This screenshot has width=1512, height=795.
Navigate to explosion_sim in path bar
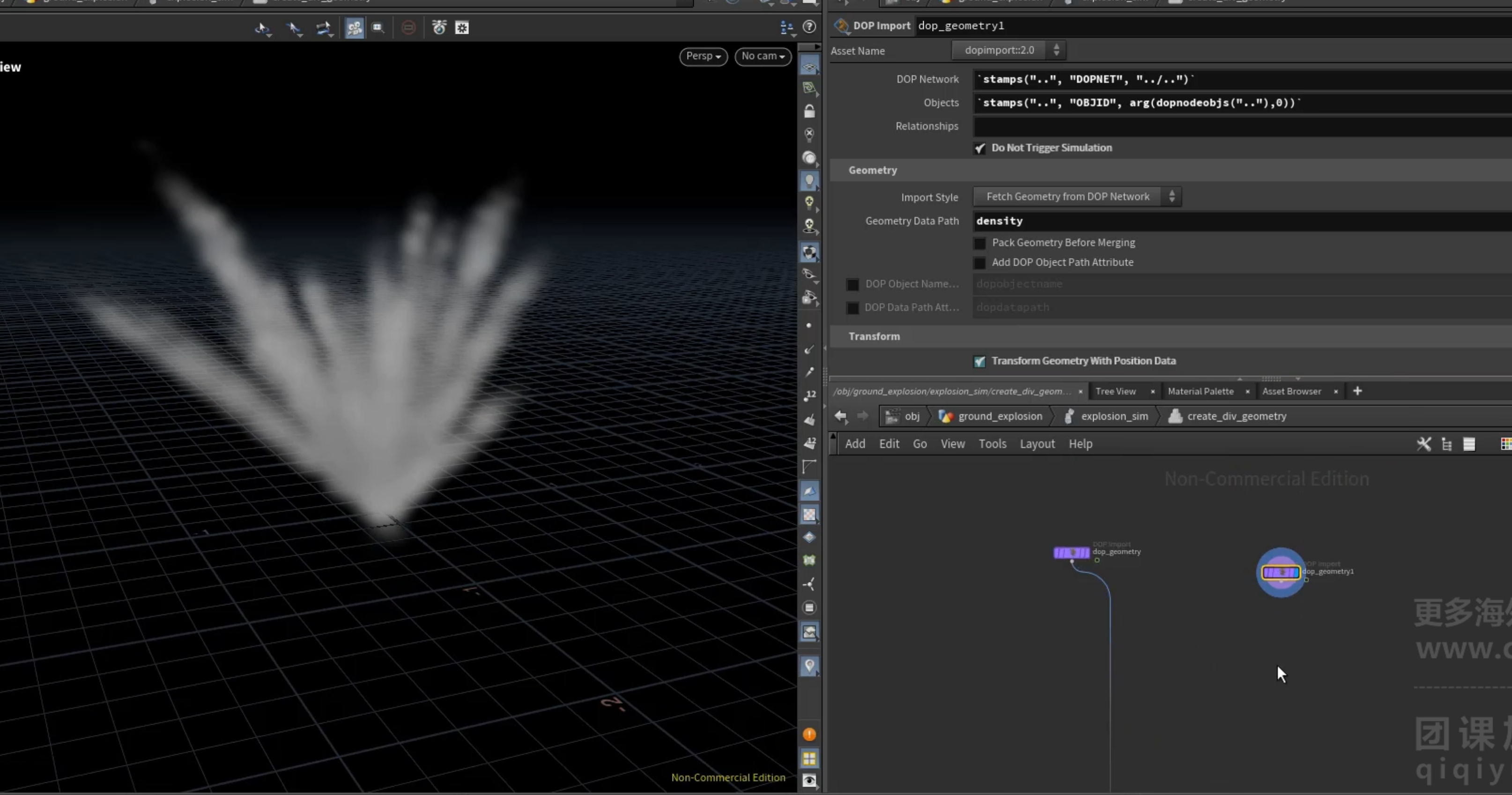click(x=1114, y=416)
